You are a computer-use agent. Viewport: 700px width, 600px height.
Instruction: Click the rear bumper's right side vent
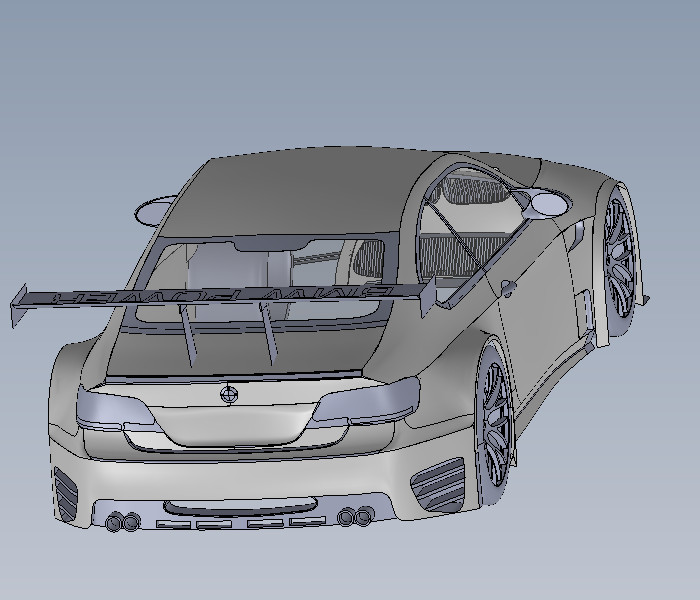438,485
